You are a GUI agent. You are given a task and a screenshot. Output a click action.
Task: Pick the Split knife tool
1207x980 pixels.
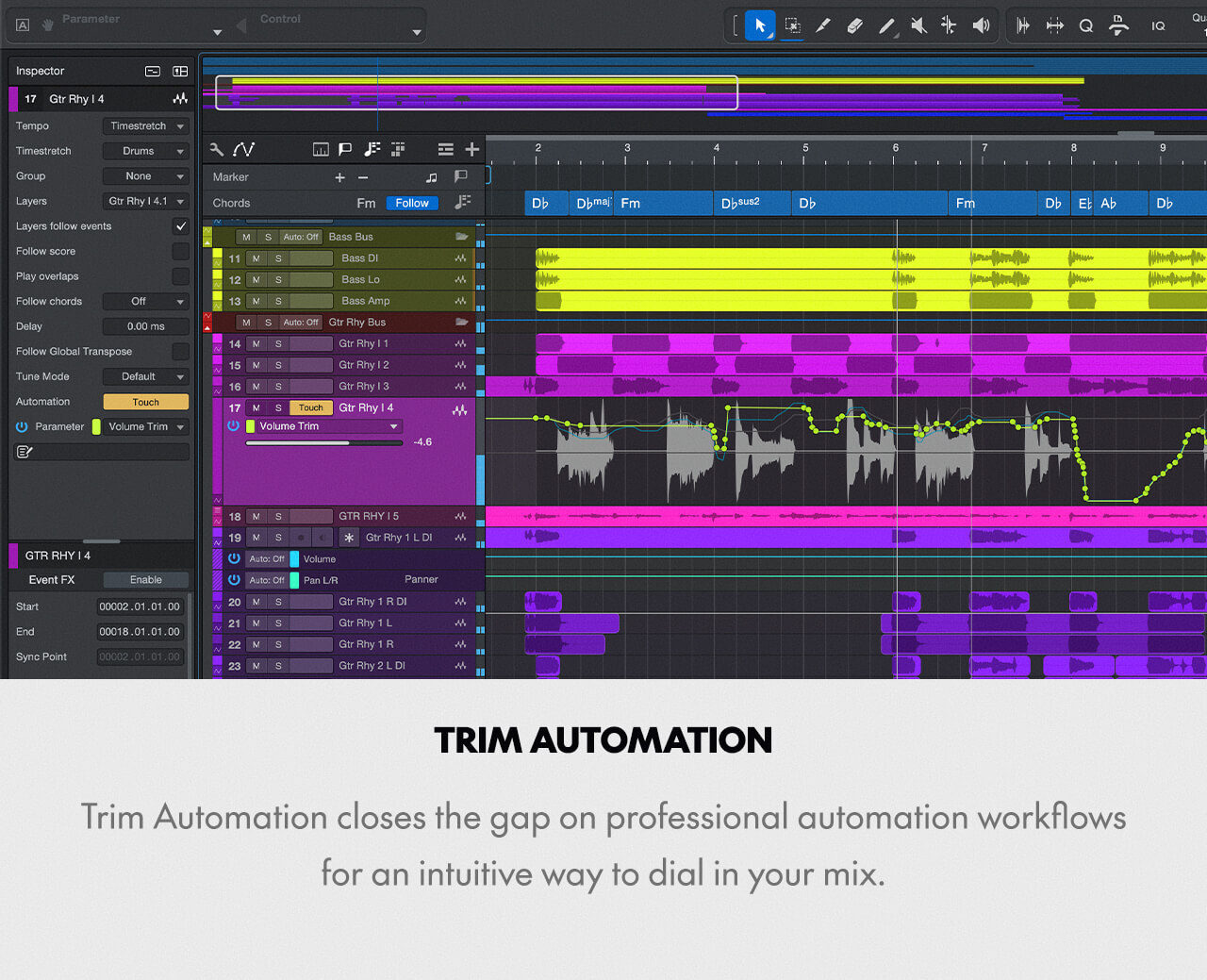click(823, 25)
